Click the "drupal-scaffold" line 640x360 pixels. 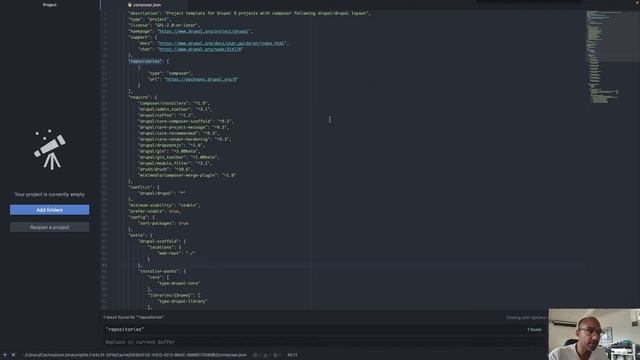(x=162, y=241)
